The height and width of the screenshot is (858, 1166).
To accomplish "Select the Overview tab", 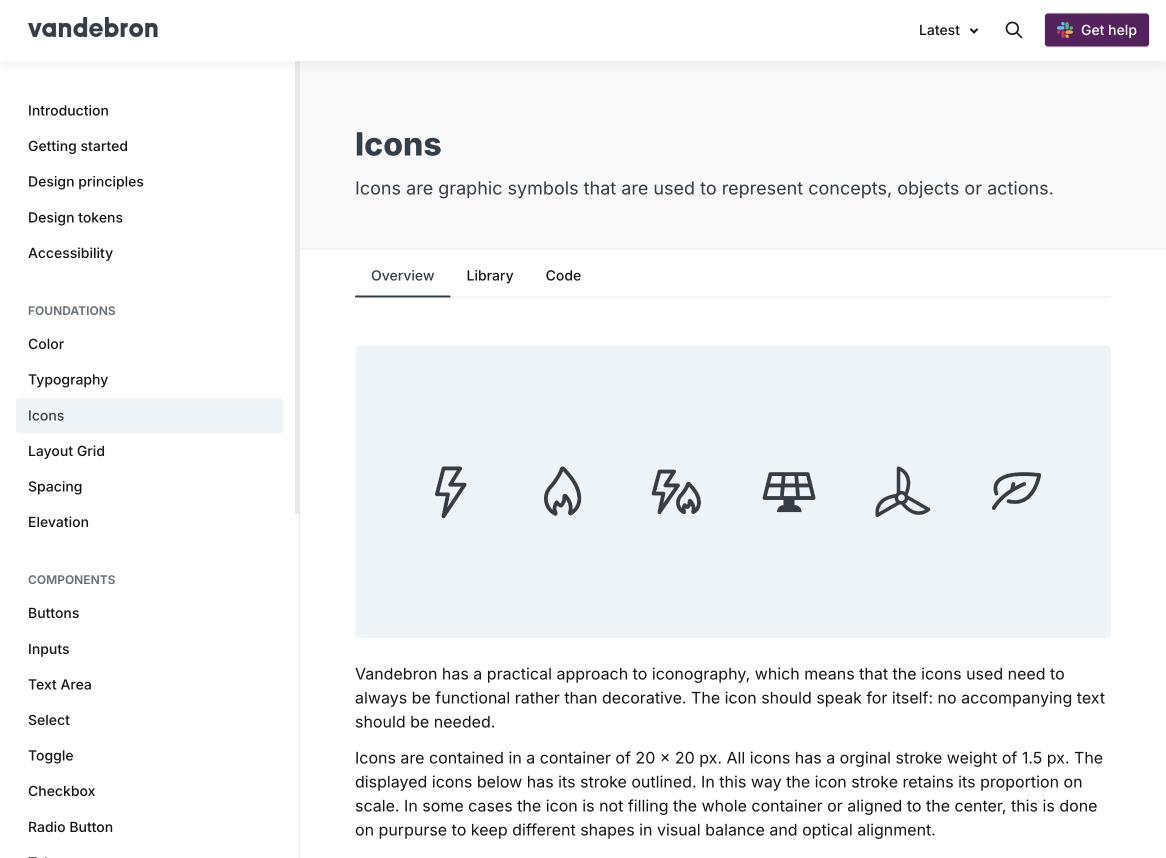I will [402, 276].
